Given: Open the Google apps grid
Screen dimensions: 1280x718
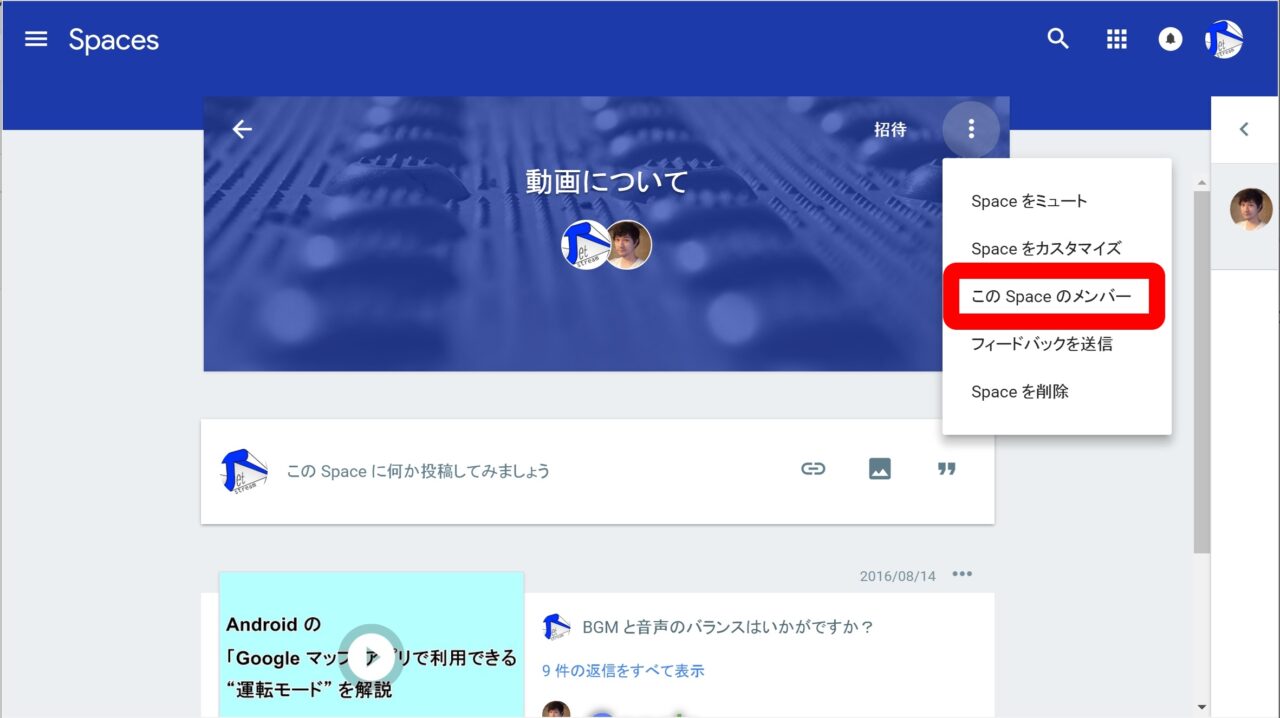Looking at the screenshot, I should pyautogui.click(x=1116, y=40).
